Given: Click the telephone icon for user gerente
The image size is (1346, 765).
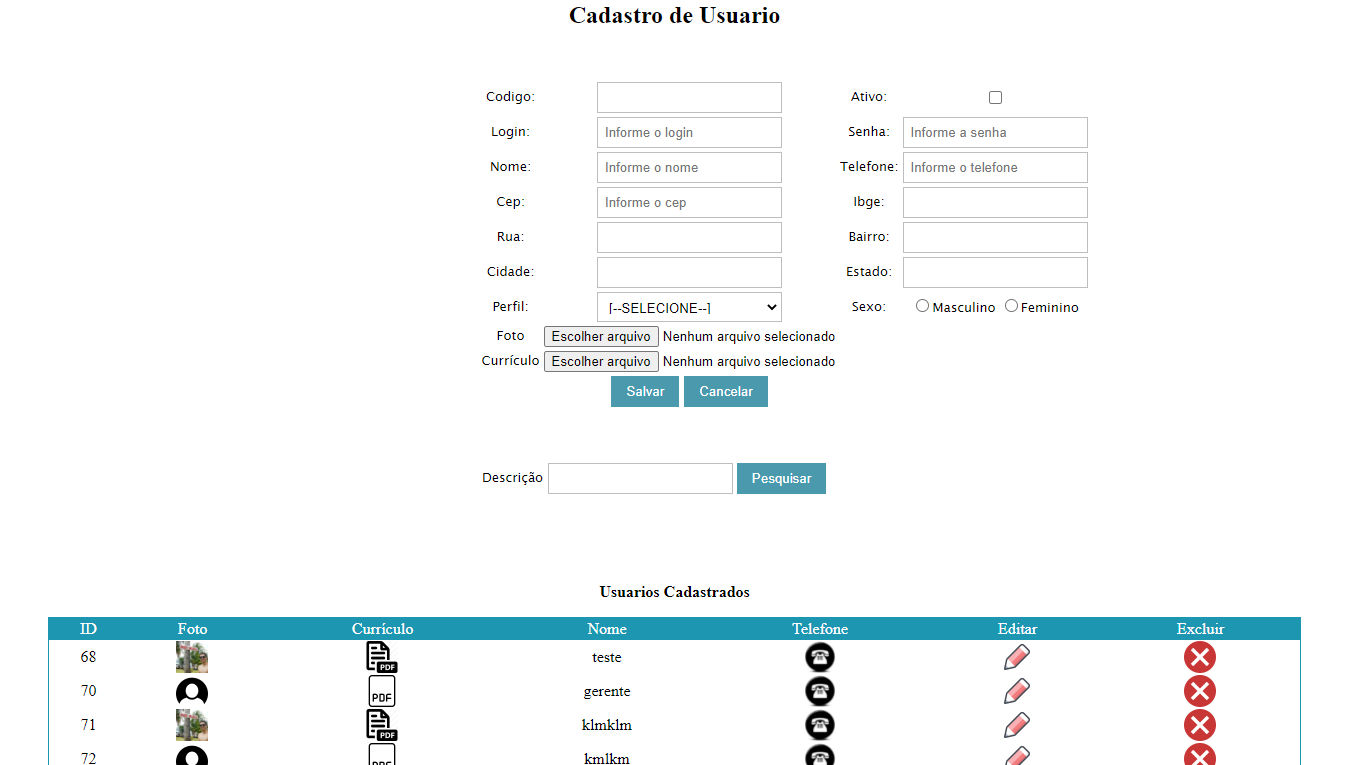Looking at the screenshot, I should (820, 691).
